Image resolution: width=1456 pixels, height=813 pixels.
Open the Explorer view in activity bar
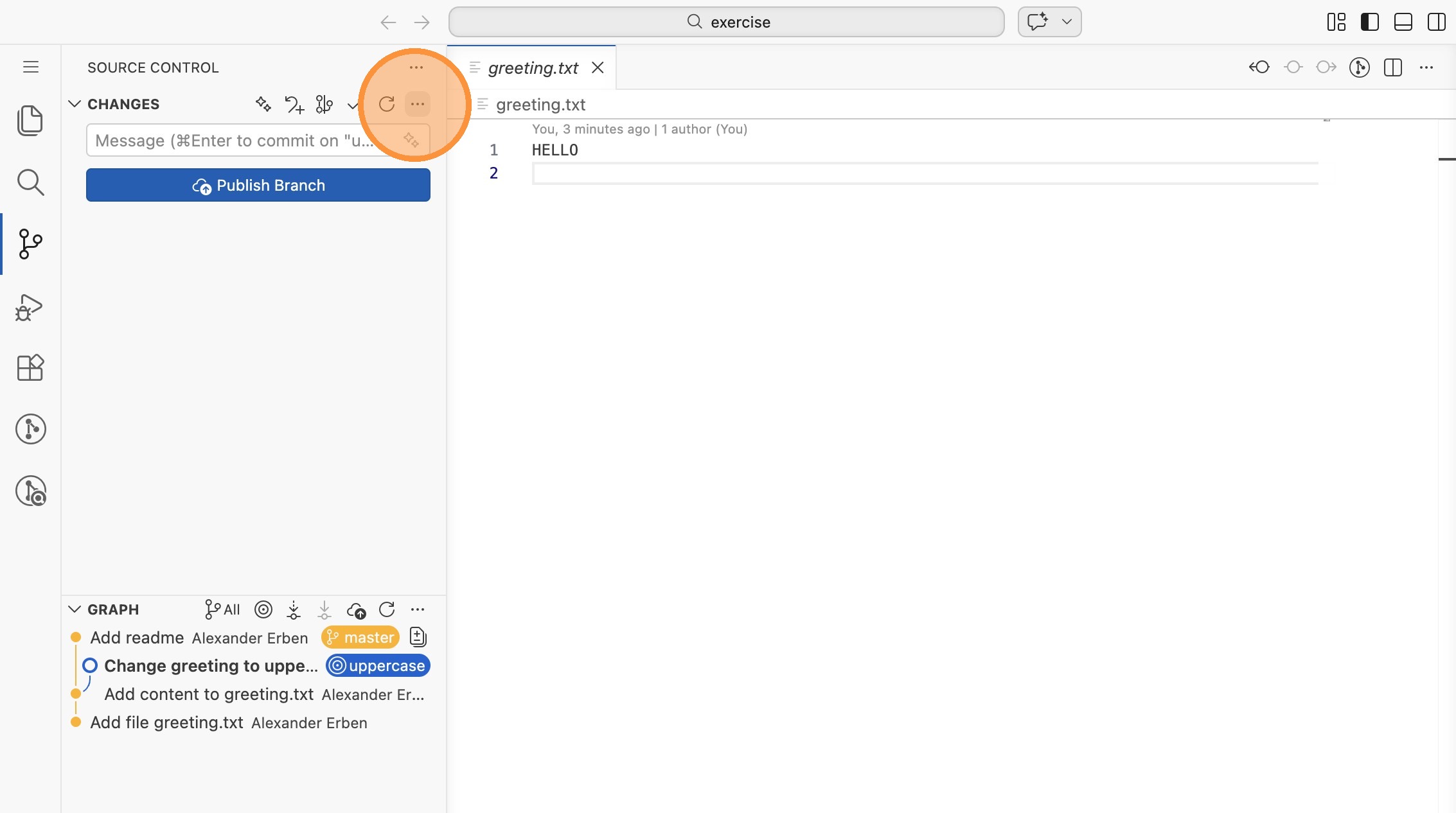tap(30, 120)
